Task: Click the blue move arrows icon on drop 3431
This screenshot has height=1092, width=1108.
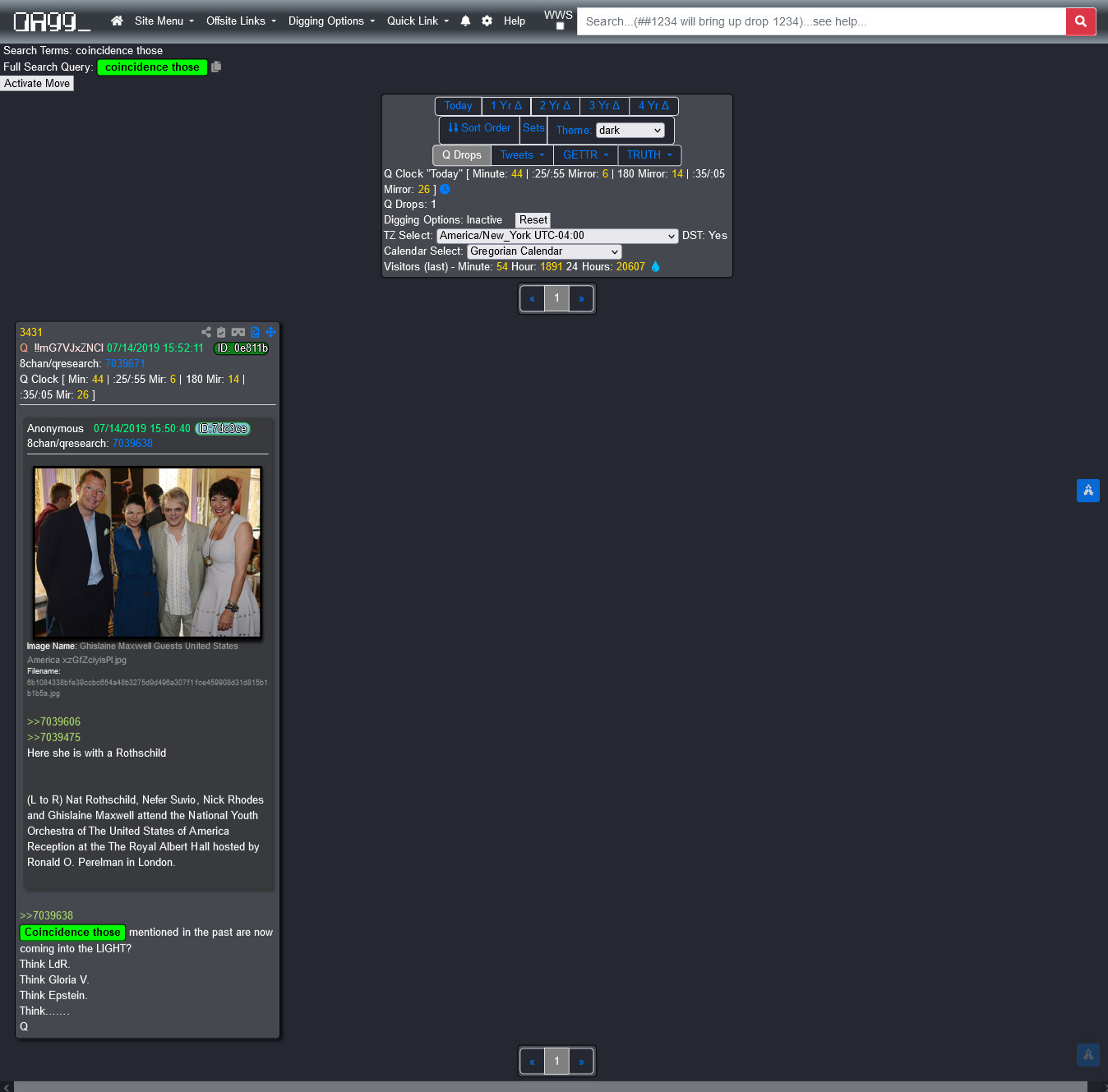Action: point(270,332)
